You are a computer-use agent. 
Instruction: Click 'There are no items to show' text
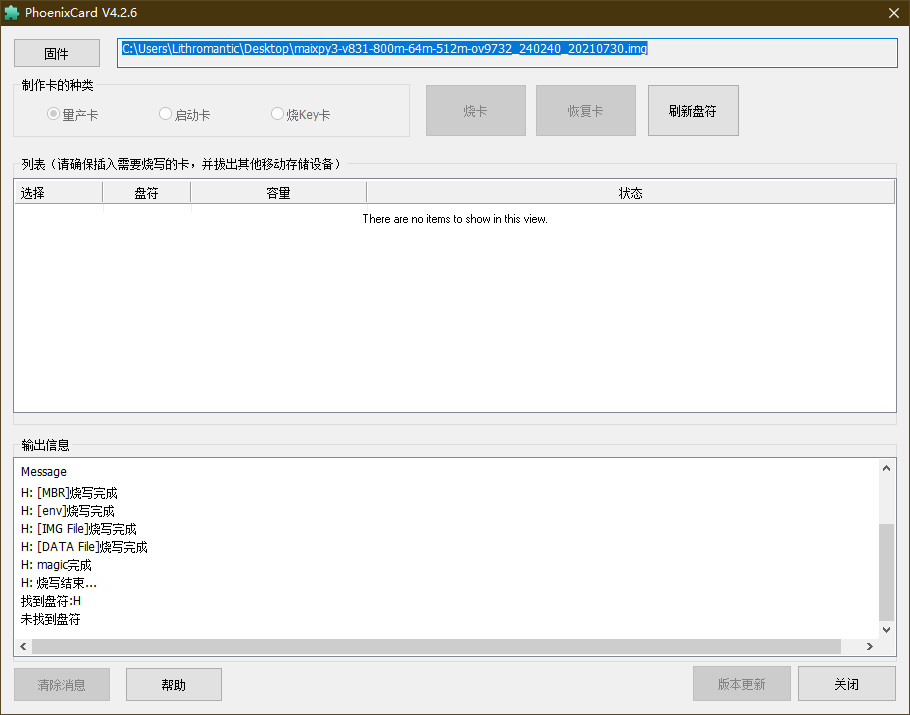pos(455,219)
